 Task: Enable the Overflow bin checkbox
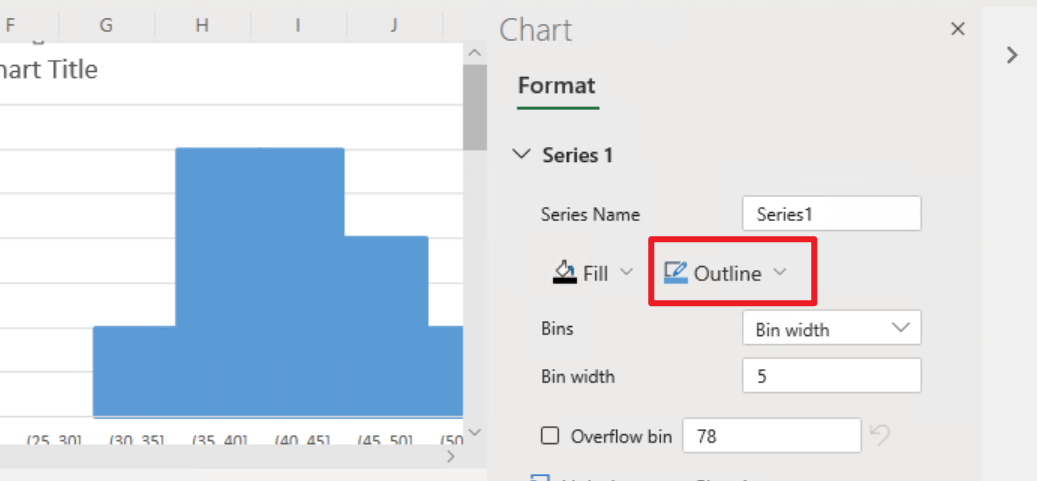550,436
